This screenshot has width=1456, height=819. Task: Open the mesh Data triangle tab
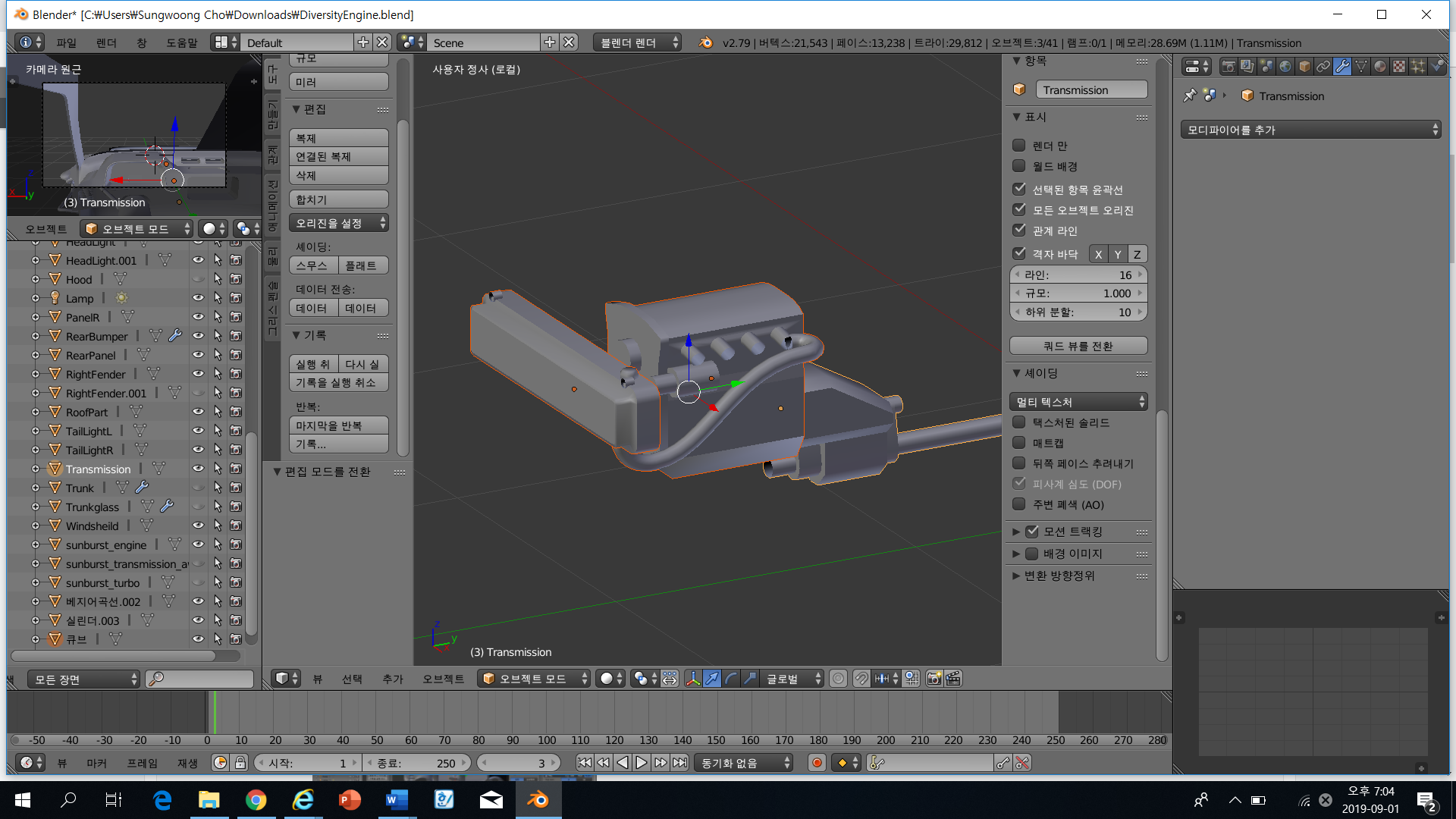tap(1361, 66)
